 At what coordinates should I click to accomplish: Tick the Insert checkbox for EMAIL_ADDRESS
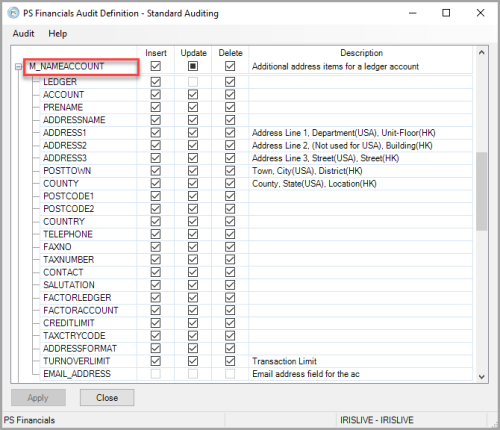155,374
